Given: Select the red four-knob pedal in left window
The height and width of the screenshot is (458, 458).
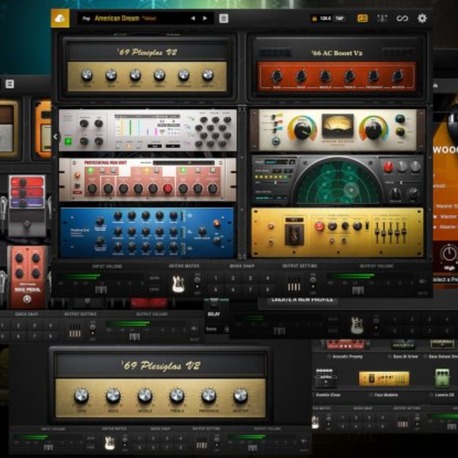Looking at the screenshot, I should coord(27,277).
